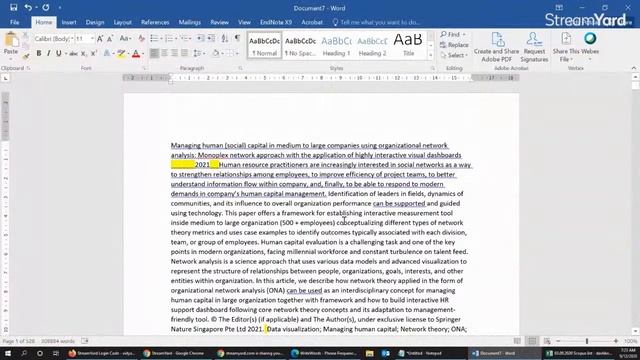Align text right
This screenshot has width=640, height=360.
tap(175, 53)
